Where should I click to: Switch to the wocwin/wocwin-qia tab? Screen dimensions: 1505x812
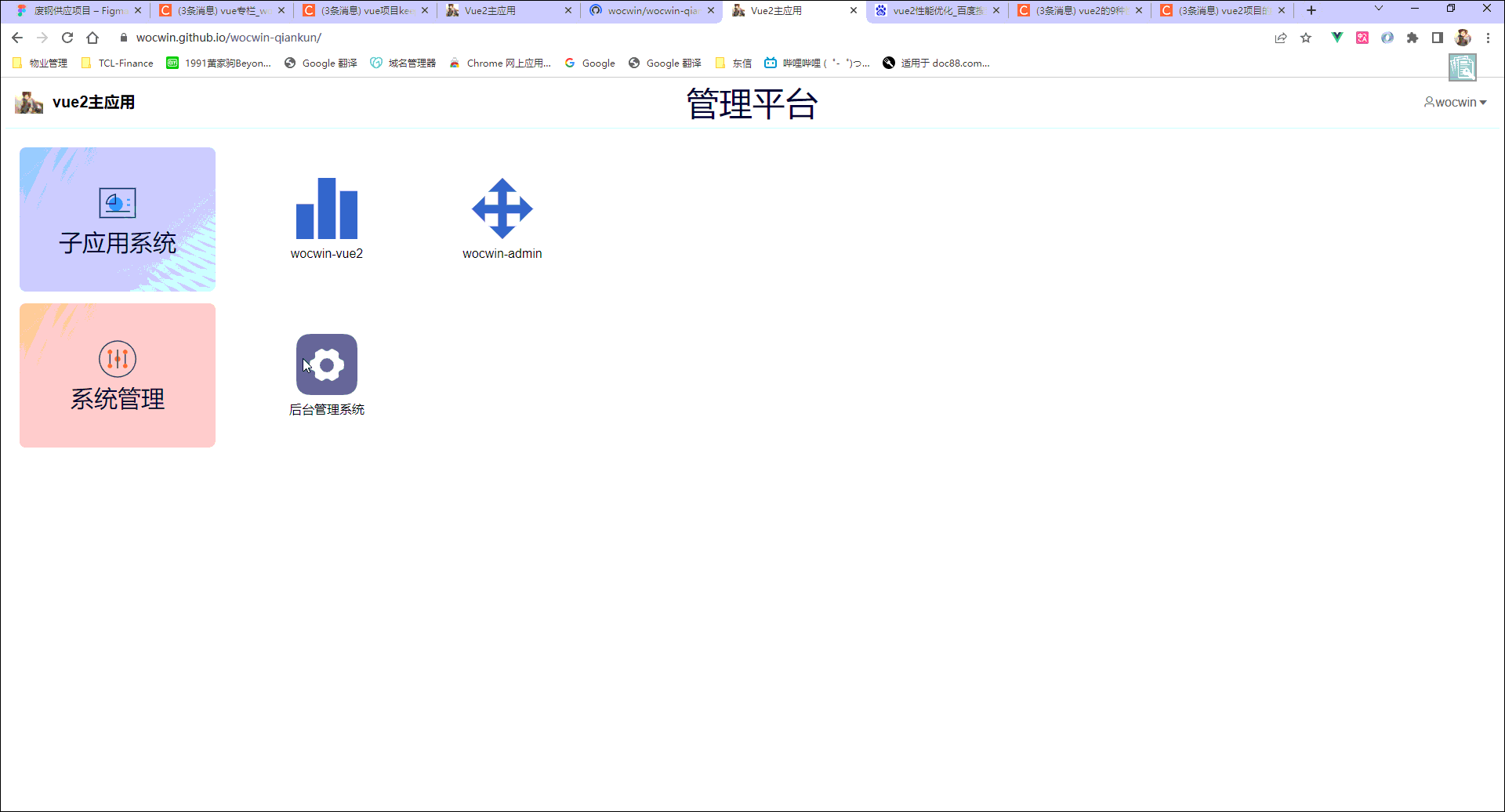tap(651, 10)
